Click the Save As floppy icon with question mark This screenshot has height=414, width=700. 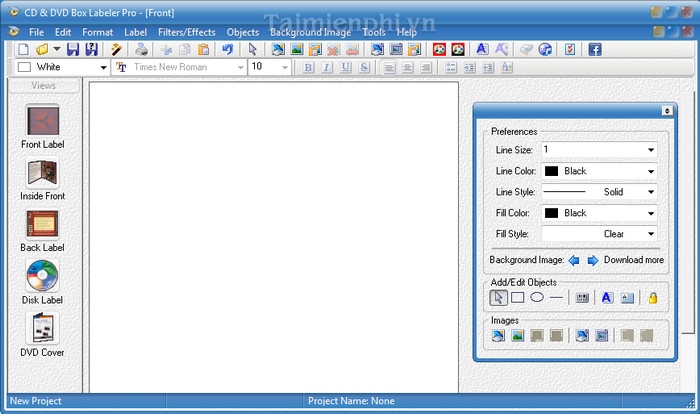(92, 49)
